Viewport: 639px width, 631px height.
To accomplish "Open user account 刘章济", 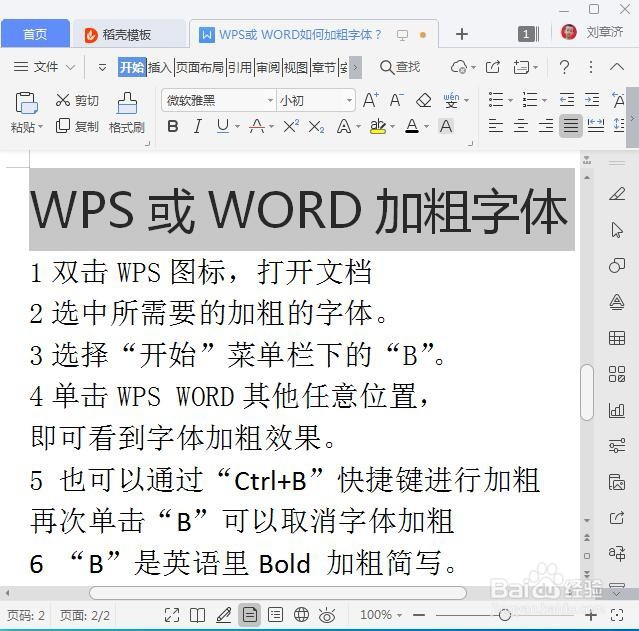I will tap(592, 32).
